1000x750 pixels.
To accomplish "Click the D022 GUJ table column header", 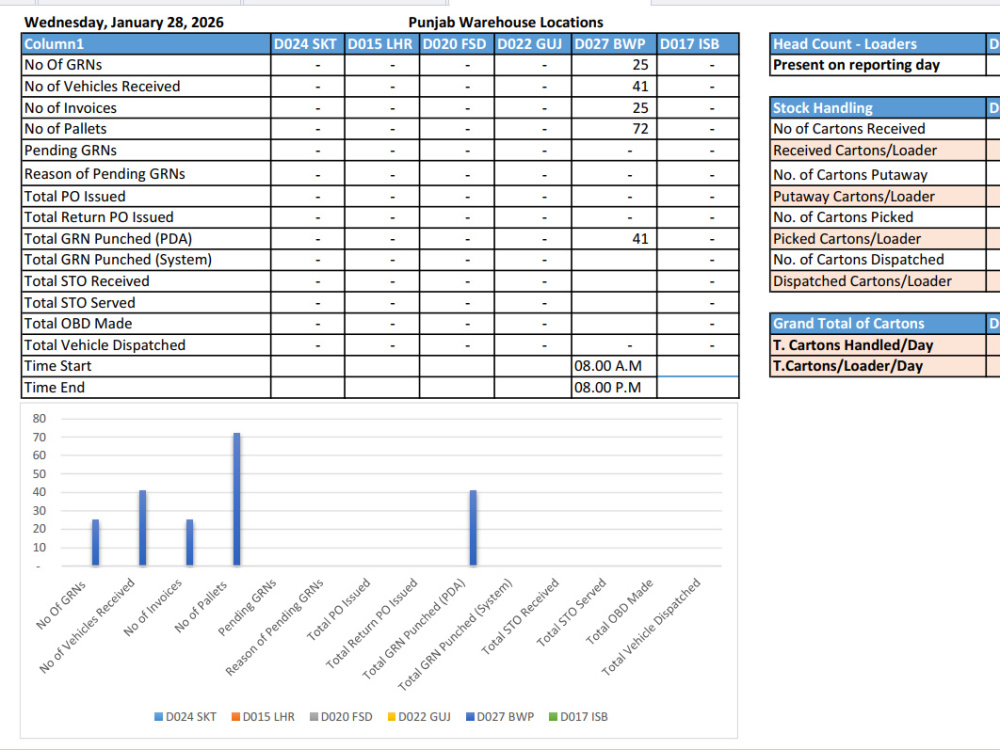I will pyautogui.click(x=533, y=44).
